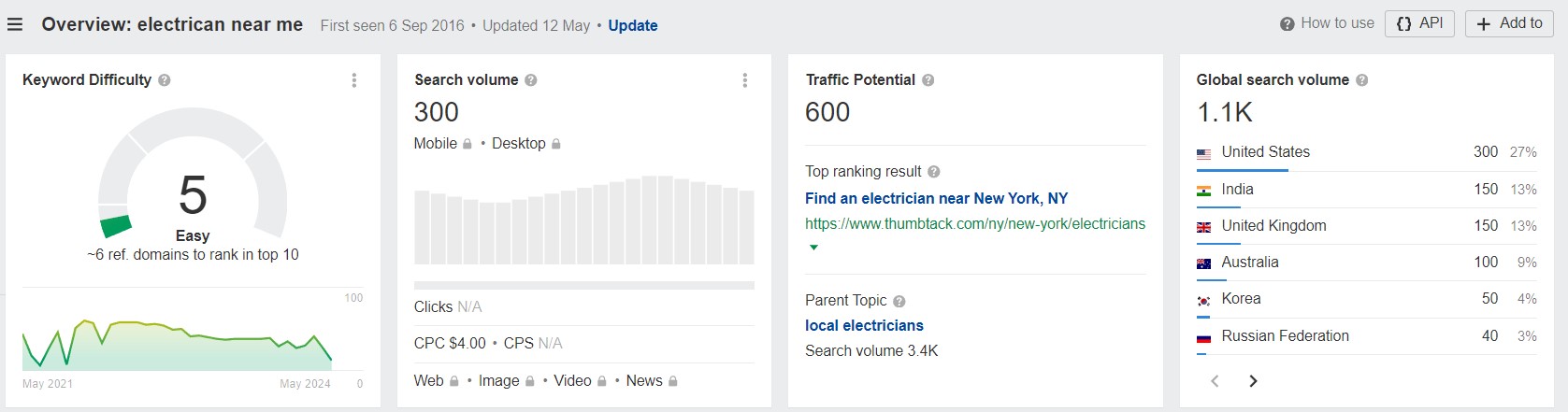The width and height of the screenshot is (1568, 412).
Task: Click Global search volume help icon
Action: click(1362, 80)
